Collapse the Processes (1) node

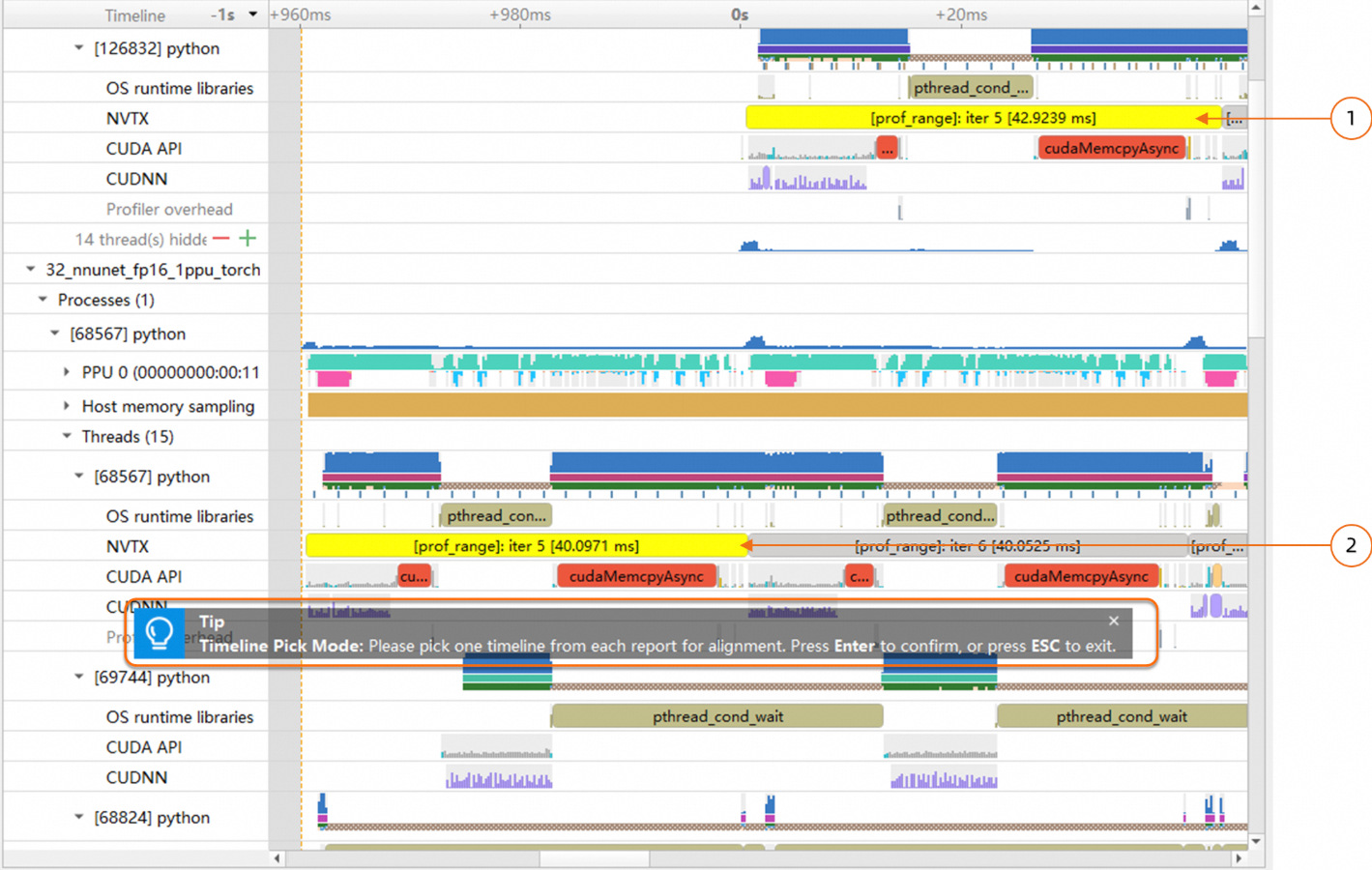click(43, 299)
